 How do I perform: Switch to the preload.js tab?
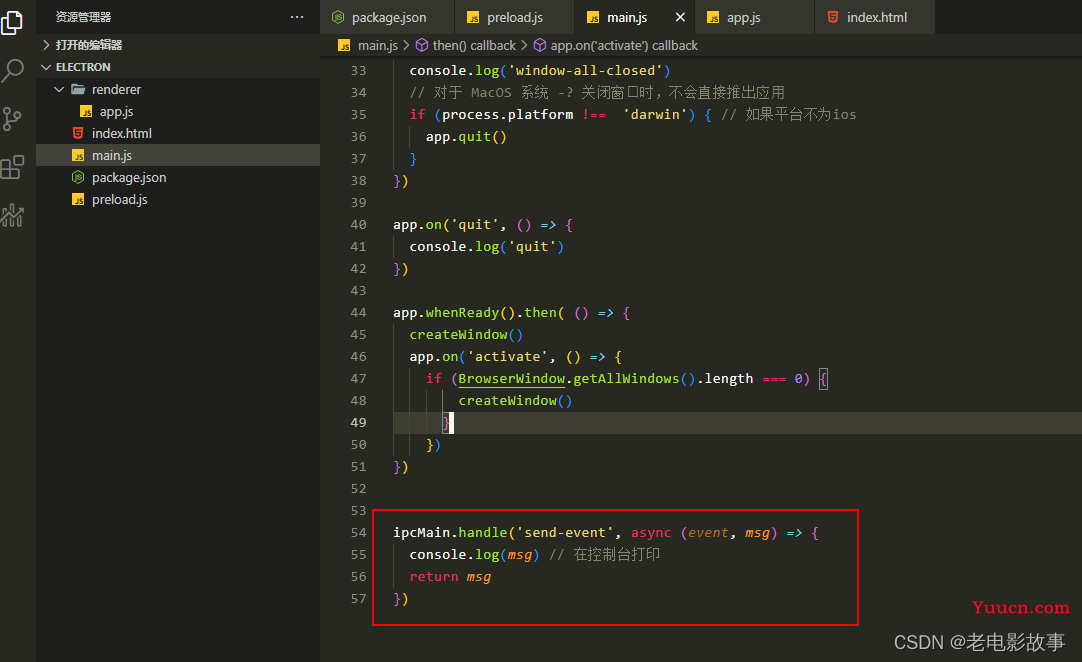click(514, 17)
